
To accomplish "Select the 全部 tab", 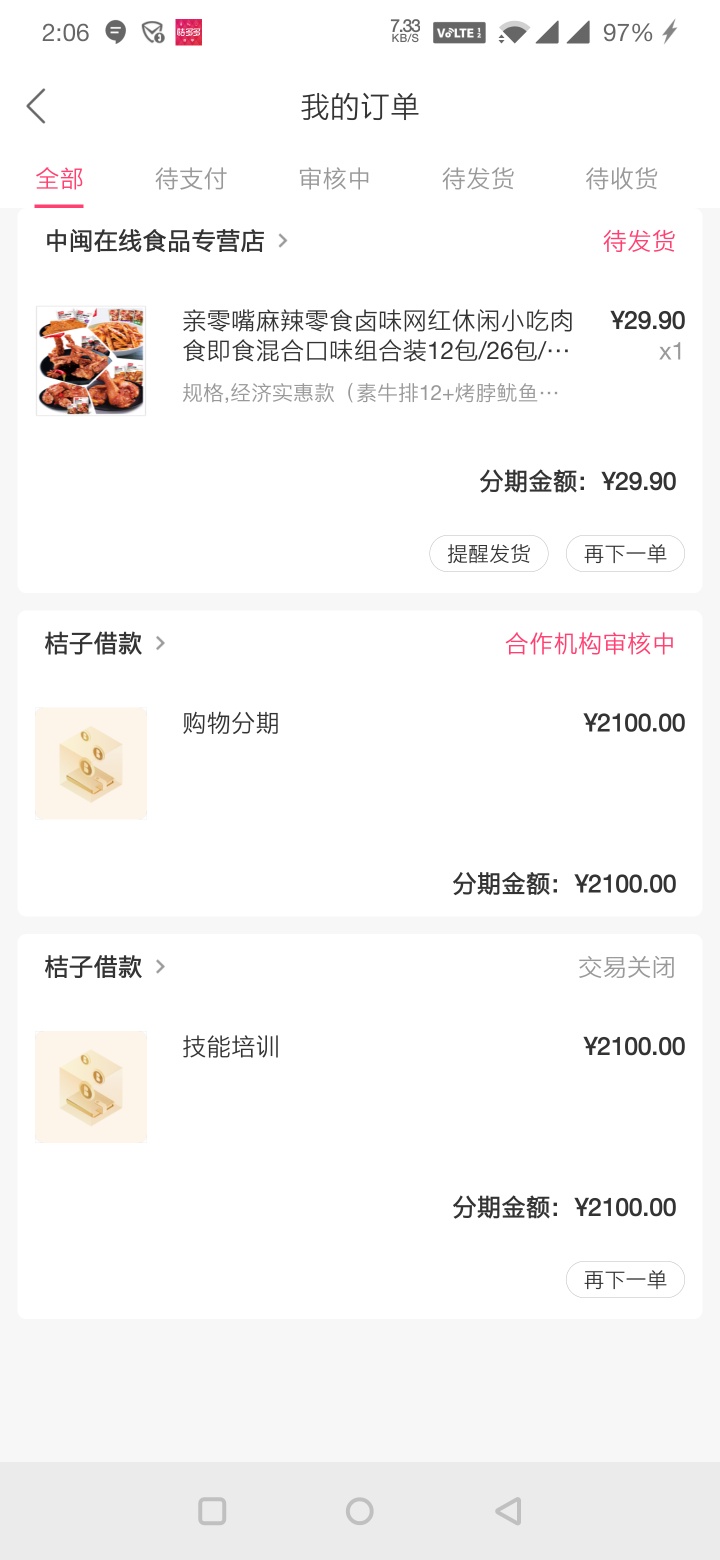I will [59, 179].
